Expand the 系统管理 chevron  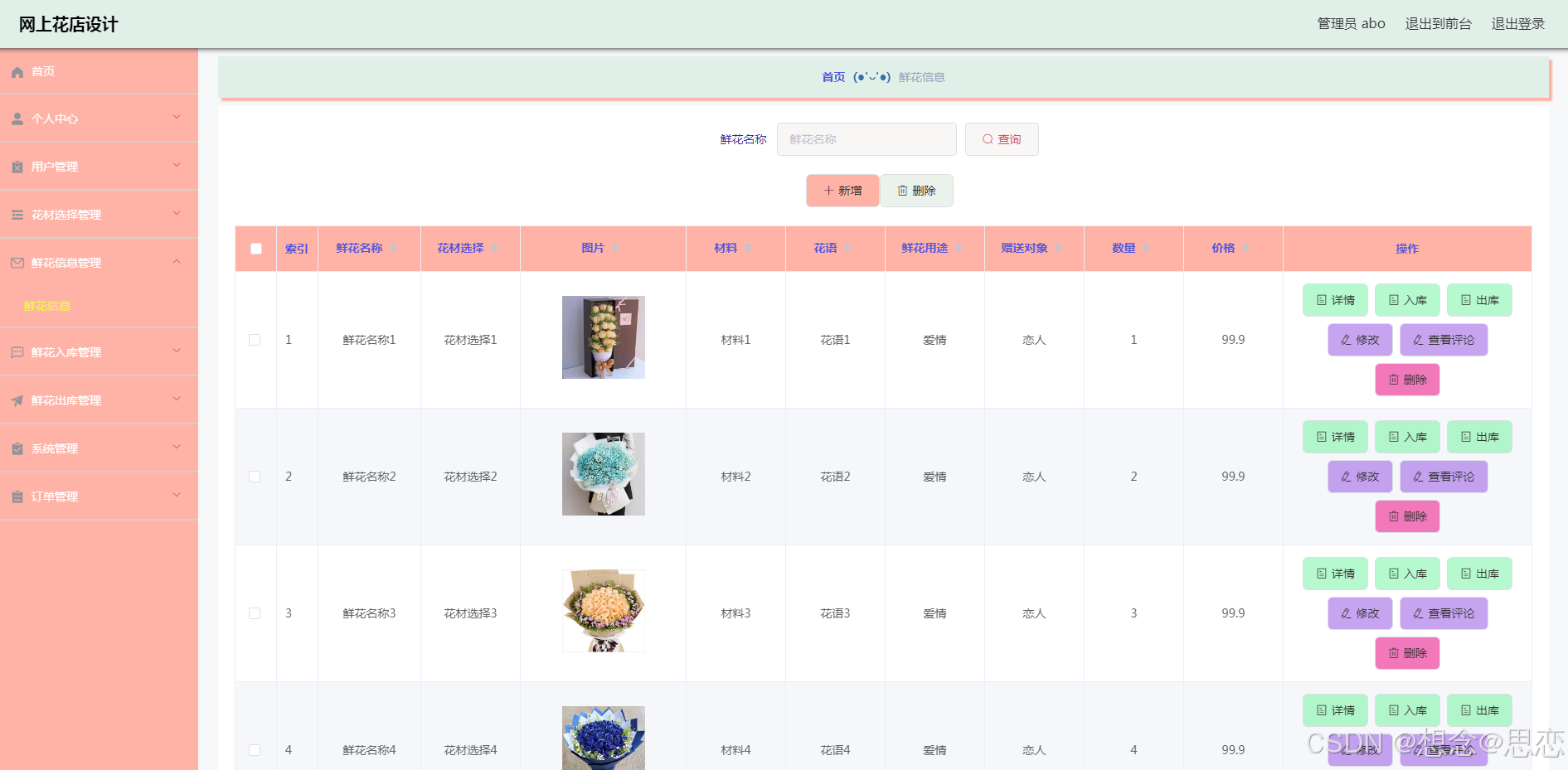(x=177, y=448)
